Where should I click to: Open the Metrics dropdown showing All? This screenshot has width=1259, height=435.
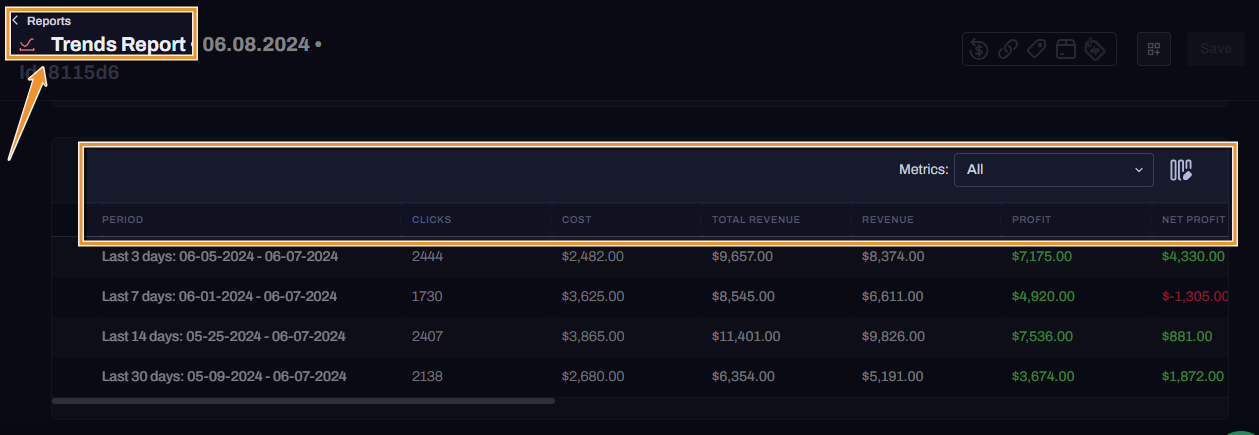(1053, 170)
